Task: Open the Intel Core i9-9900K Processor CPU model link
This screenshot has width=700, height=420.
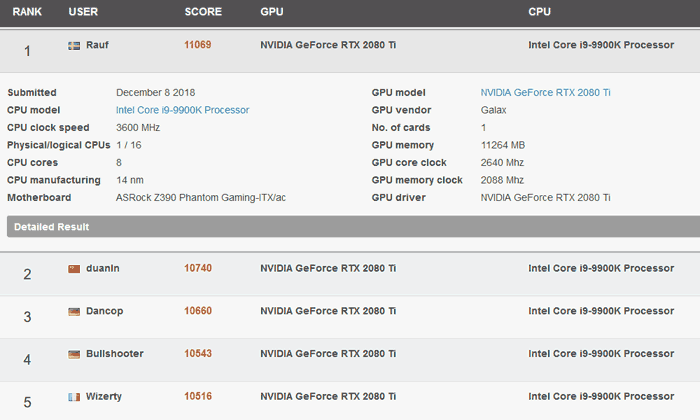Action: click(183, 110)
